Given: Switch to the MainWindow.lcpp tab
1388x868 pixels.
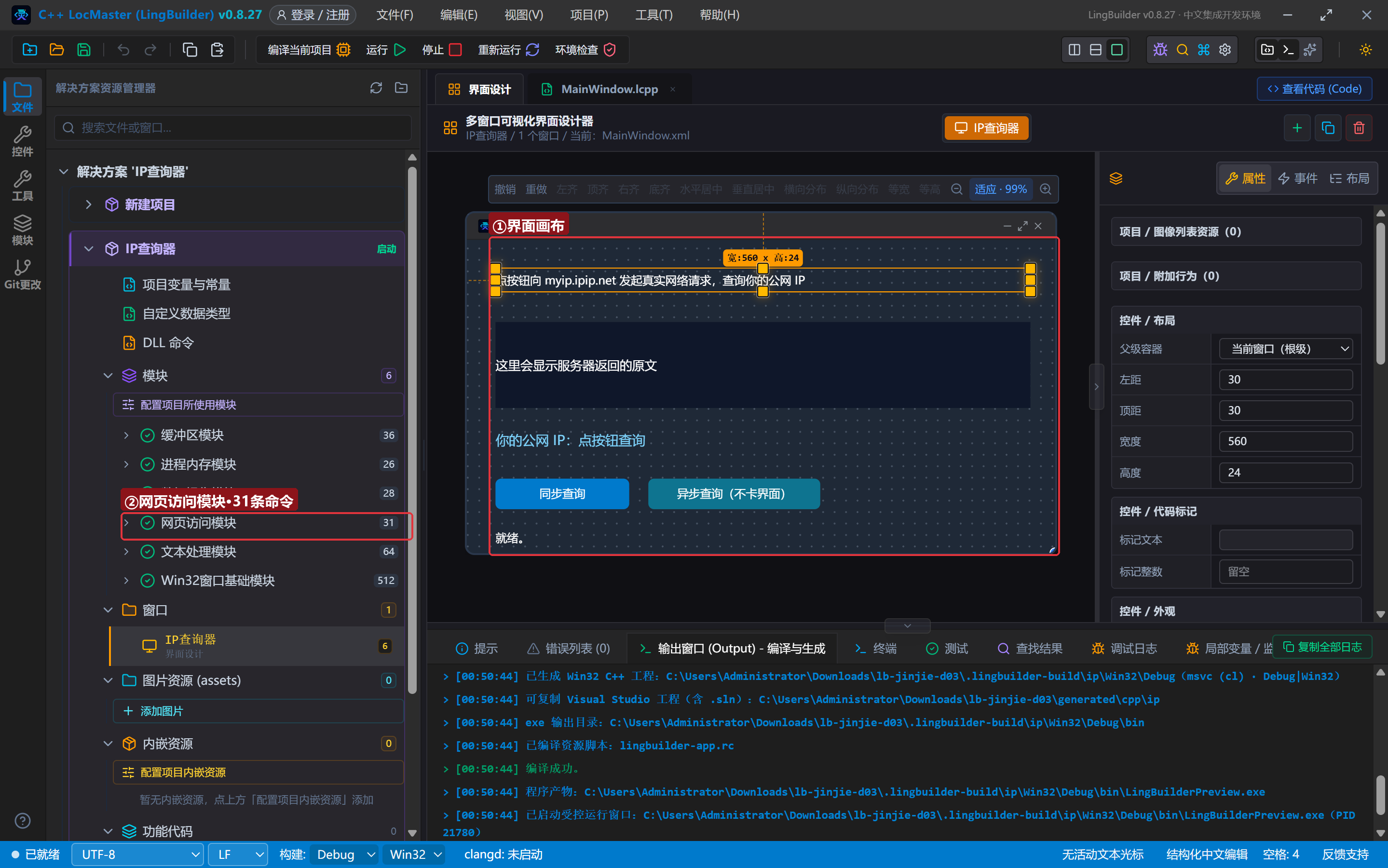Looking at the screenshot, I should [609, 89].
